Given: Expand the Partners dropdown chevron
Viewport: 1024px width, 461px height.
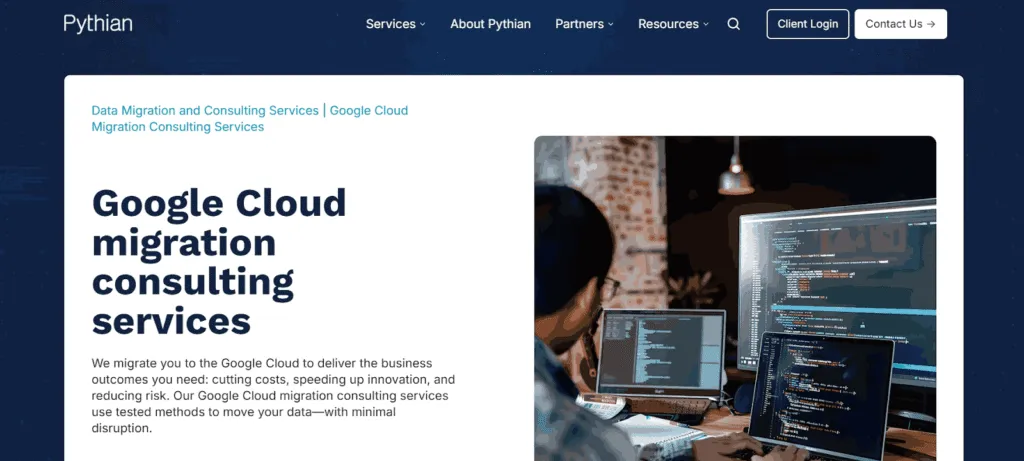Looking at the screenshot, I should pyautogui.click(x=611, y=24).
